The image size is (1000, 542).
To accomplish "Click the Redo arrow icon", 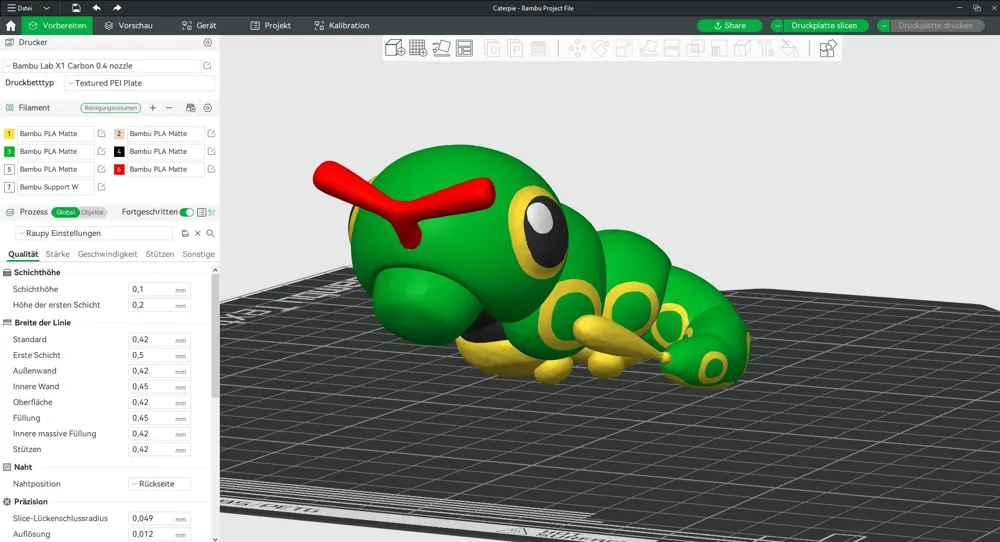I will pos(117,8).
